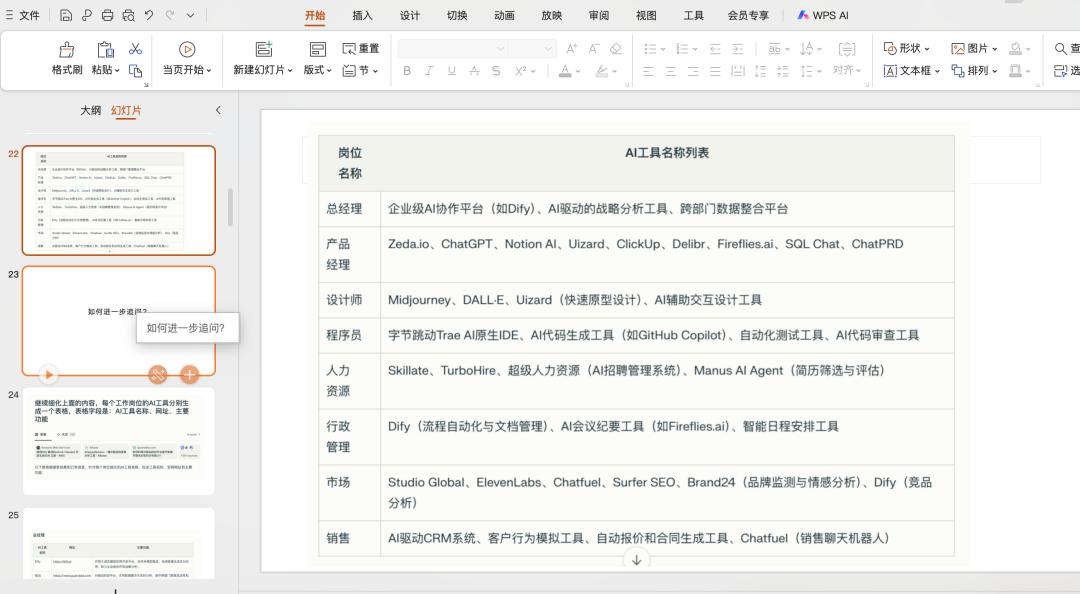
Task: Switch to the Insert (插入) tab
Action: coord(362,16)
